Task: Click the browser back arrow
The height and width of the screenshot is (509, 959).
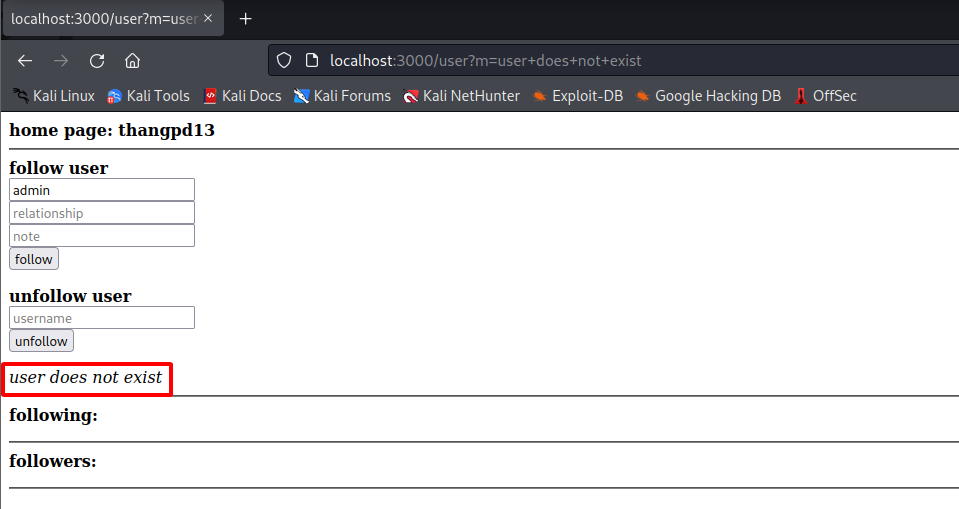Action: click(25, 60)
